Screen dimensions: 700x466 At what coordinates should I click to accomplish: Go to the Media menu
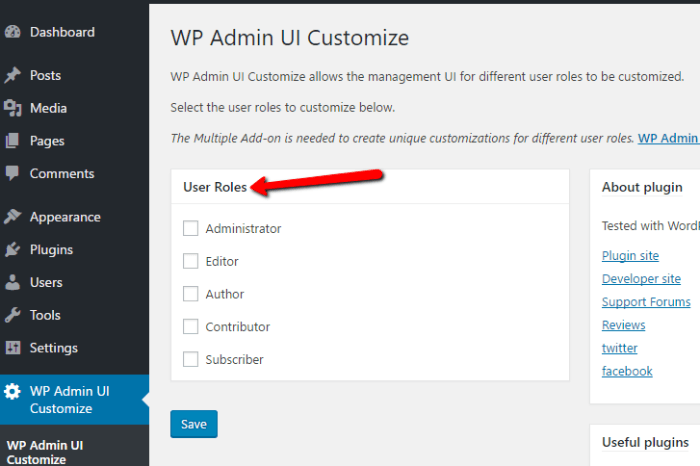(48, 108)
